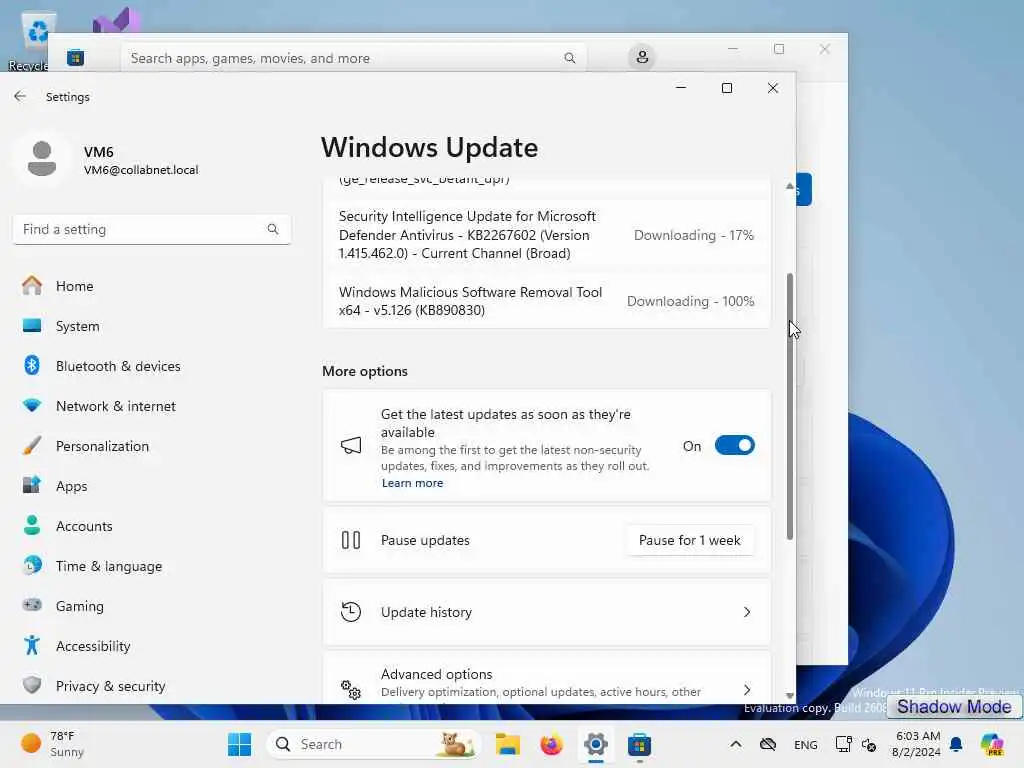Click the Microsoft Store profile account icon
This screenshot has width=1024, height=768.
point(642,57)
